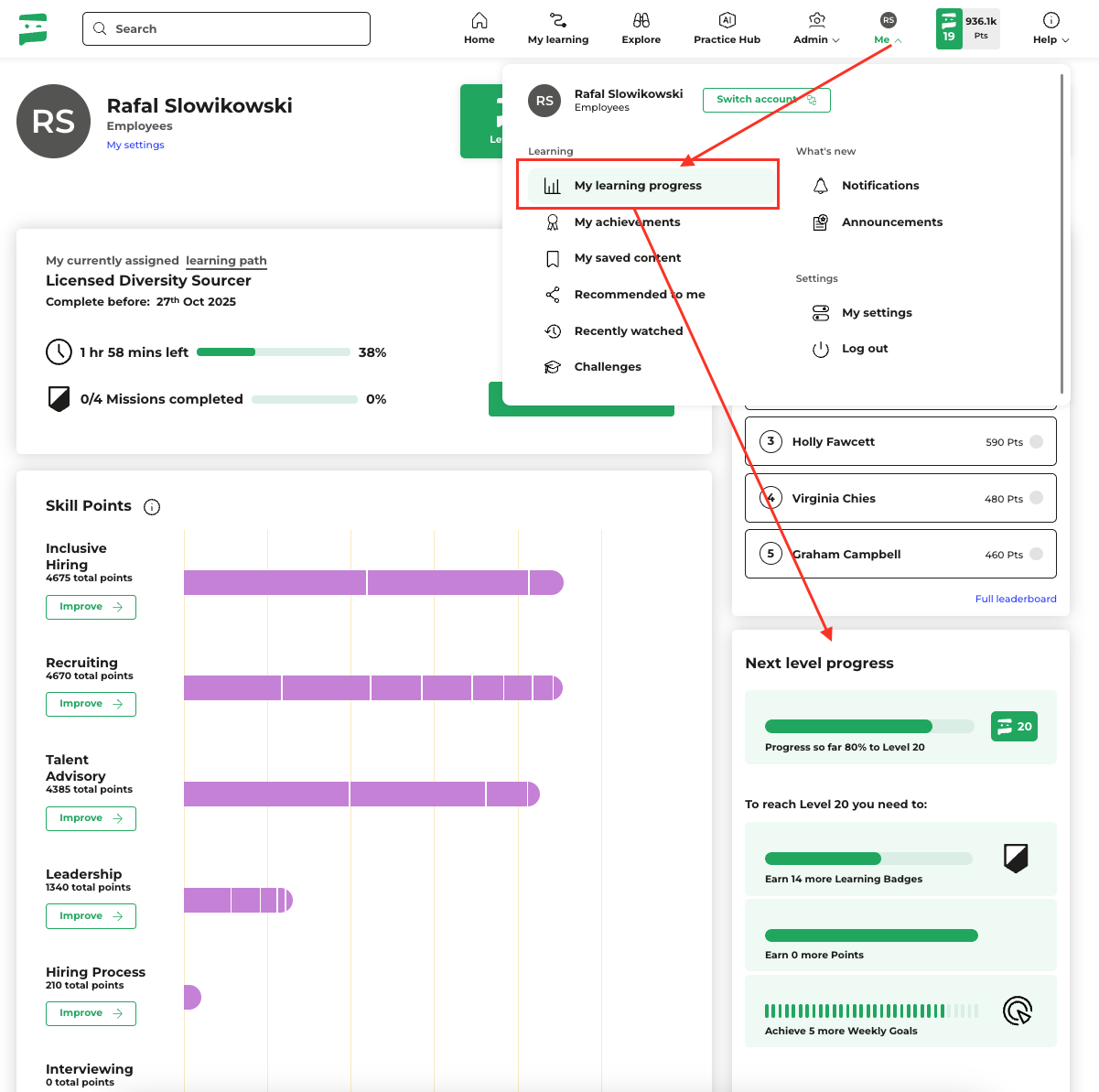Open Holly Fawcett leaderboard row

[x=900, y=442]
